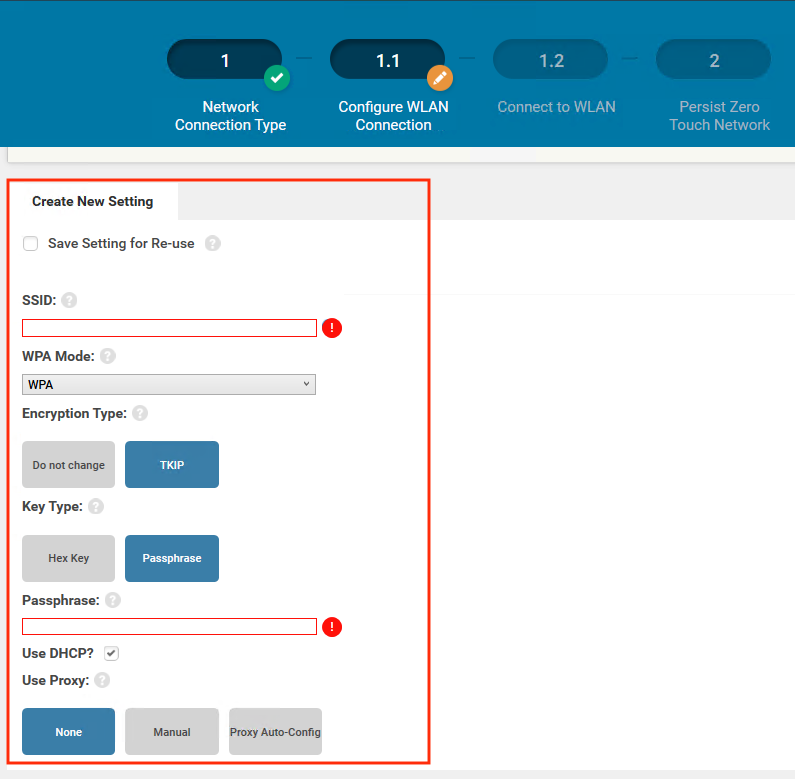Click the SSID input field
Image resolution: width=795 pixels, height=779 pixels.
click(x=169, y=328)
